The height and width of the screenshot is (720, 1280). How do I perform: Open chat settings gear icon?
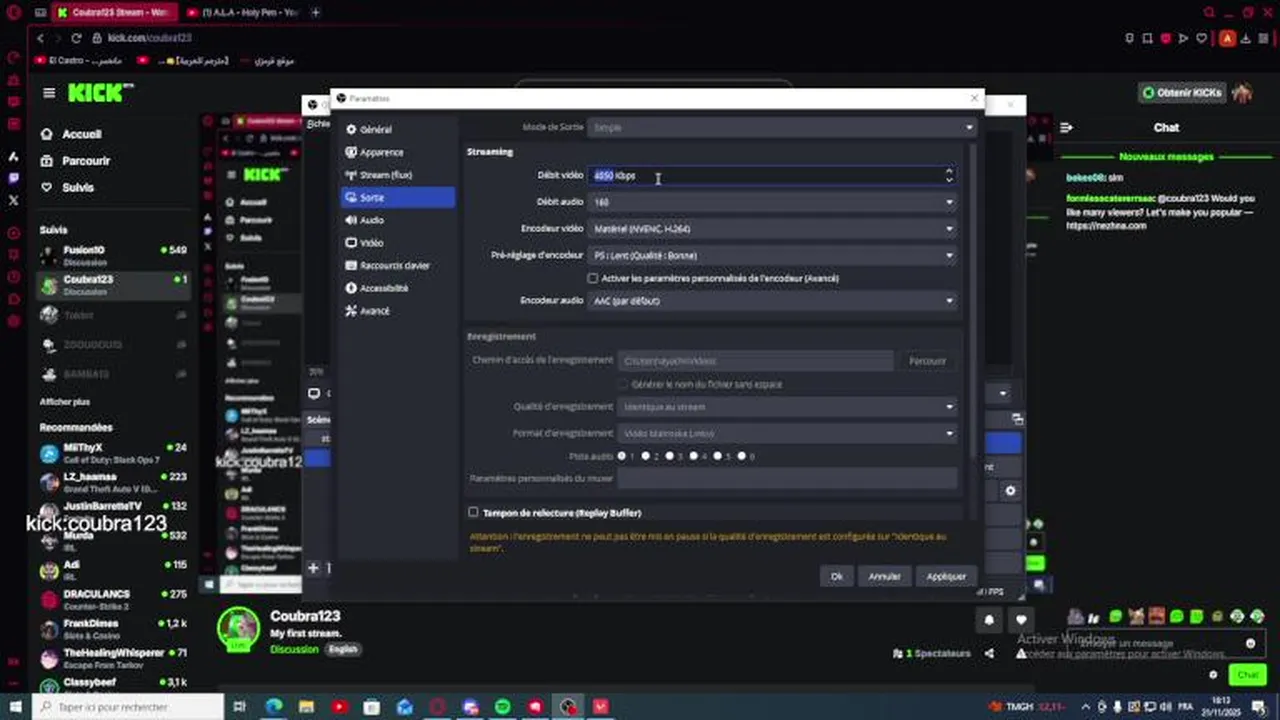pos(1213,675)
